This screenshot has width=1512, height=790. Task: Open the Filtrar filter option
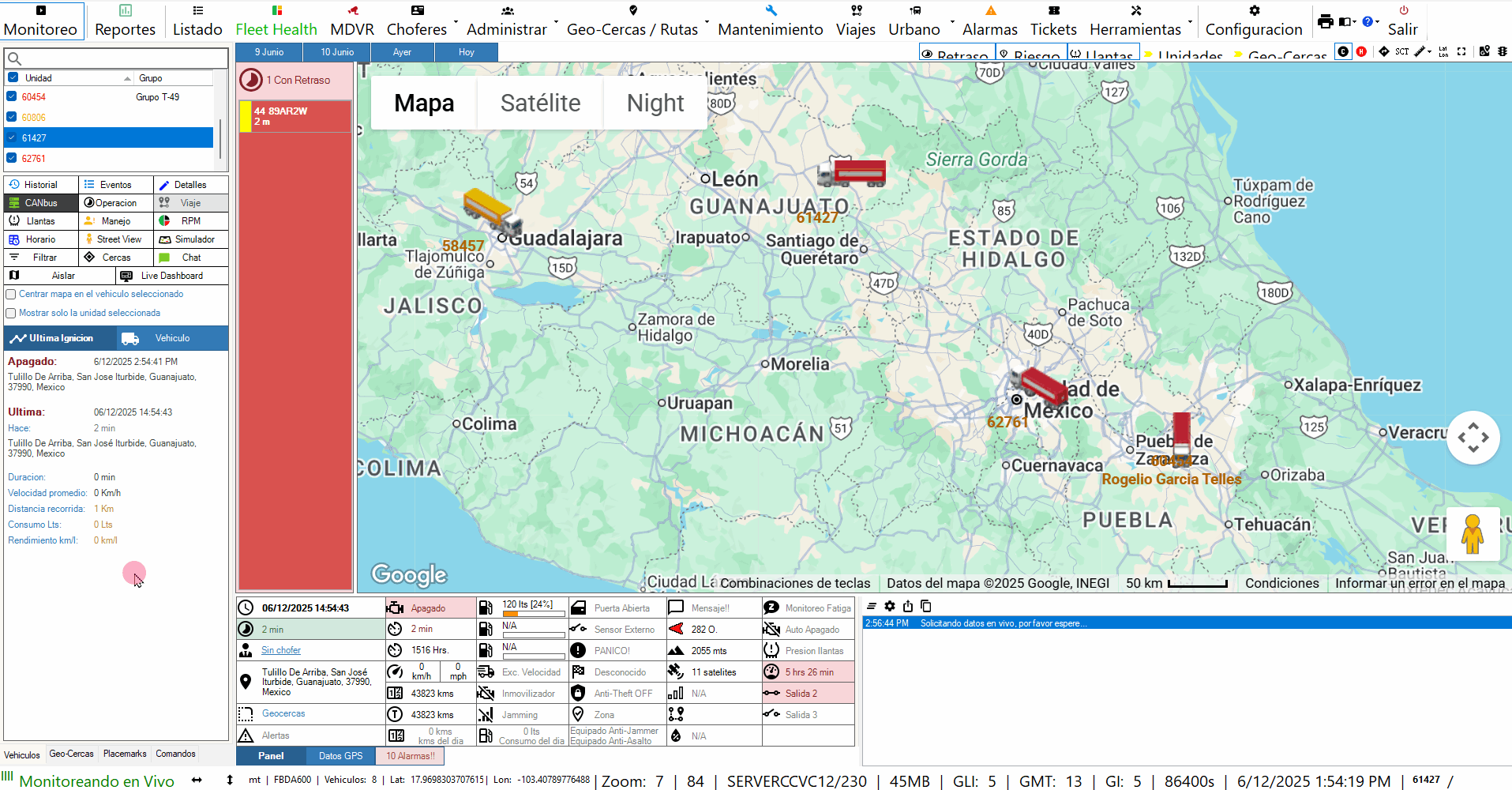[x=41, y=258]
